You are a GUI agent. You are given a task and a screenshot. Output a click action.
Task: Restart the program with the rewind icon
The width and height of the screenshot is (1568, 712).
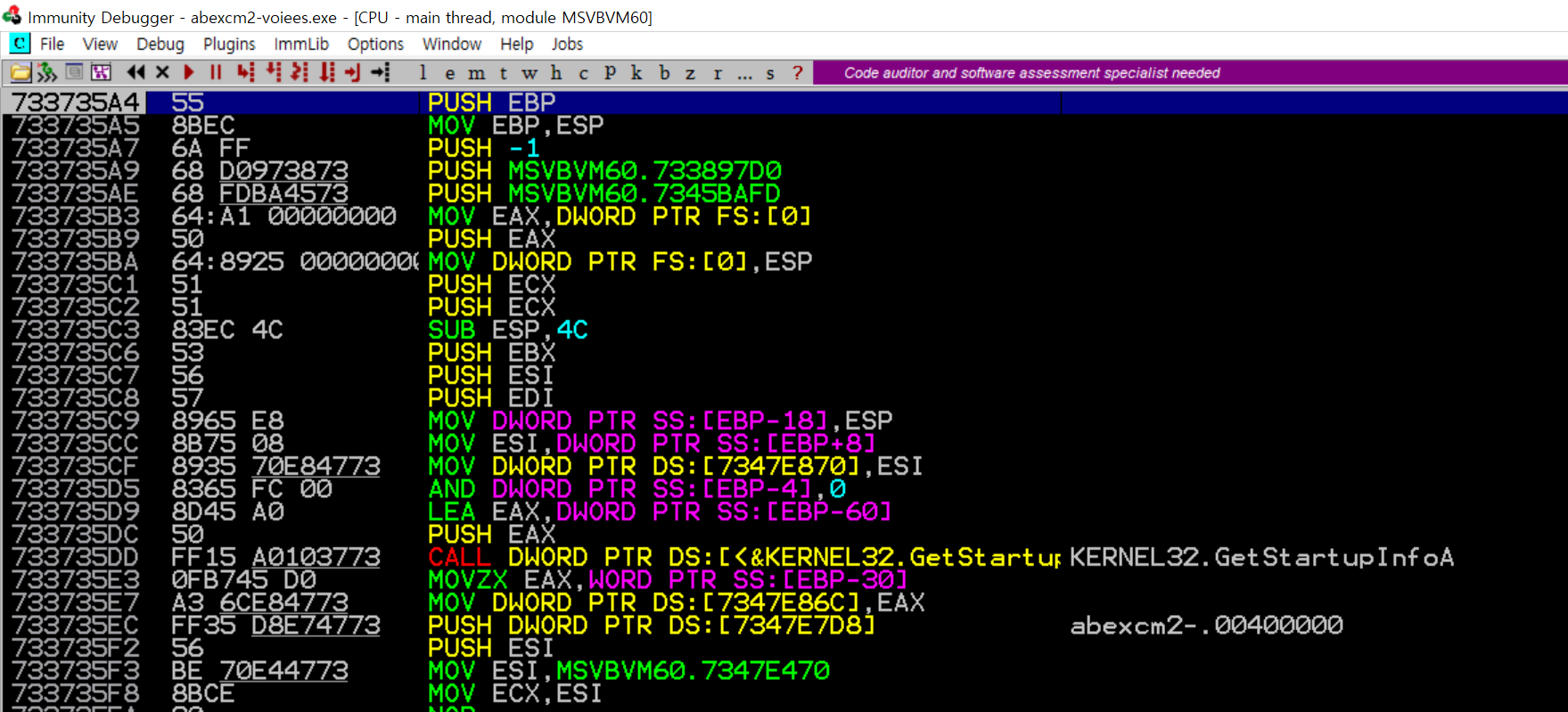click(135, 72)
